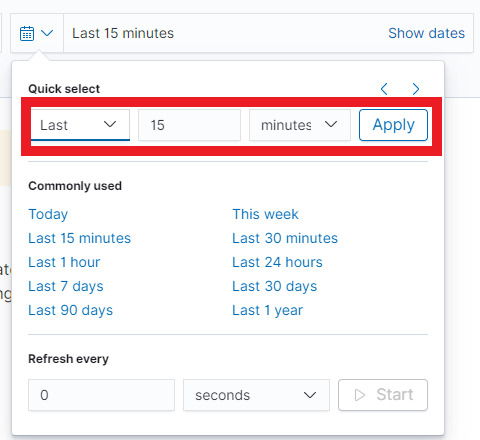Expand the Last tense dropdown
480x440 pixels.
[x=80, y=125]
